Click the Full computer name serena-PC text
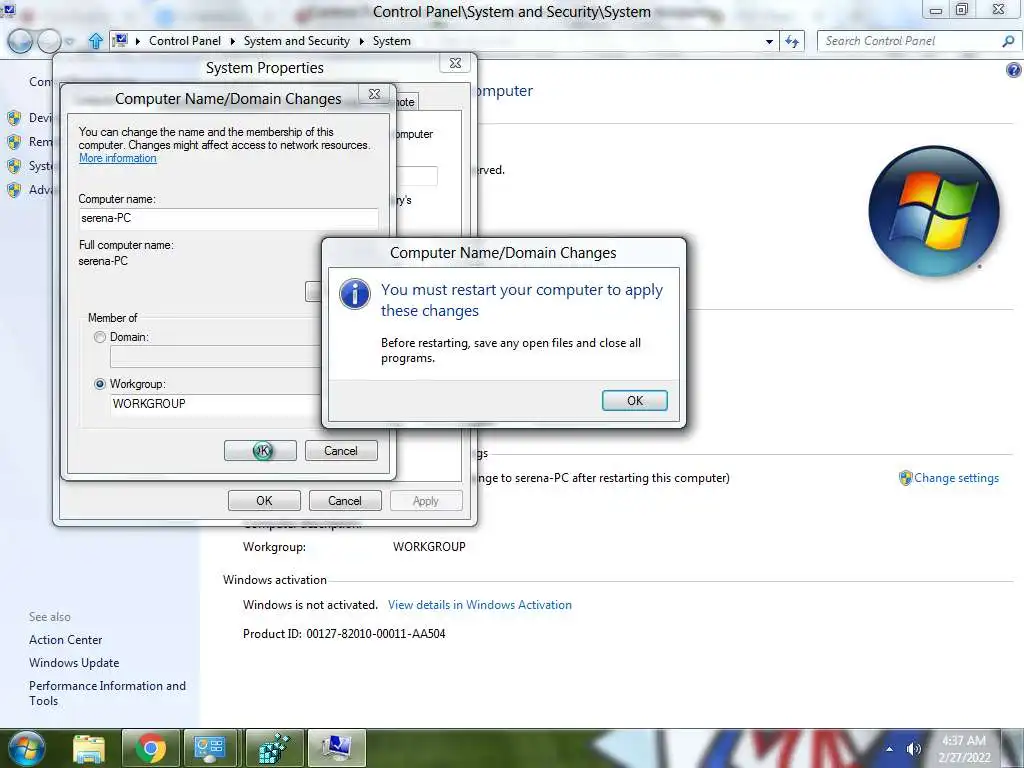Screen dimensions: 1024x768 pos(103,261)
